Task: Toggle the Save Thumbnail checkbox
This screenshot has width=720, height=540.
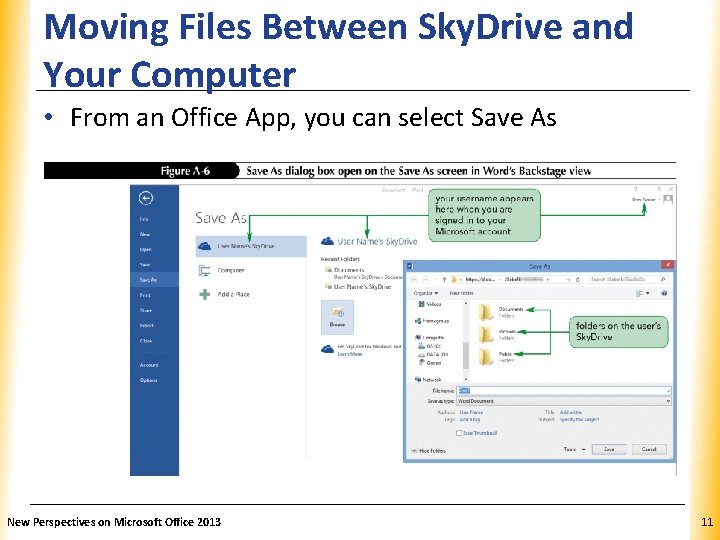Action: point(459,433)
